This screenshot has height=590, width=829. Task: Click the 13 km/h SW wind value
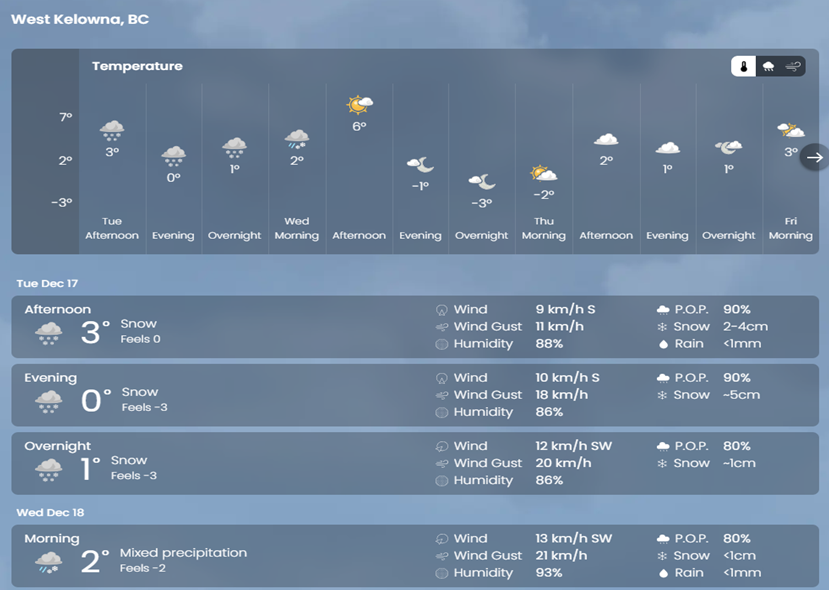(574, 538)
